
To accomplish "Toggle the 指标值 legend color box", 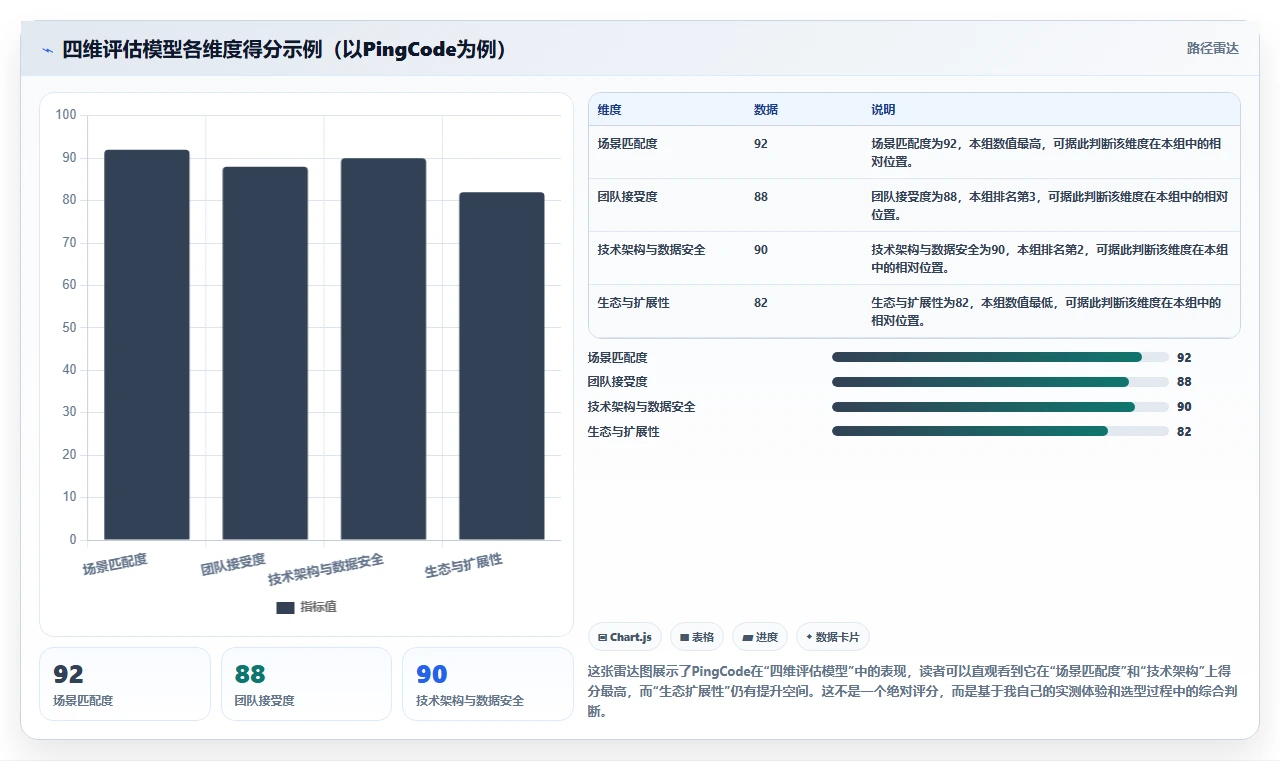I will (285, 607).
